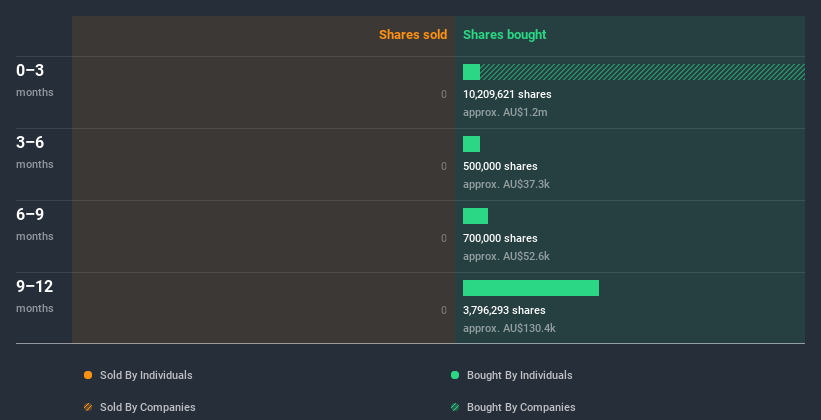
Task: Click the striped Bought By Companies legend icon
Action: click(x=455, y=407)
